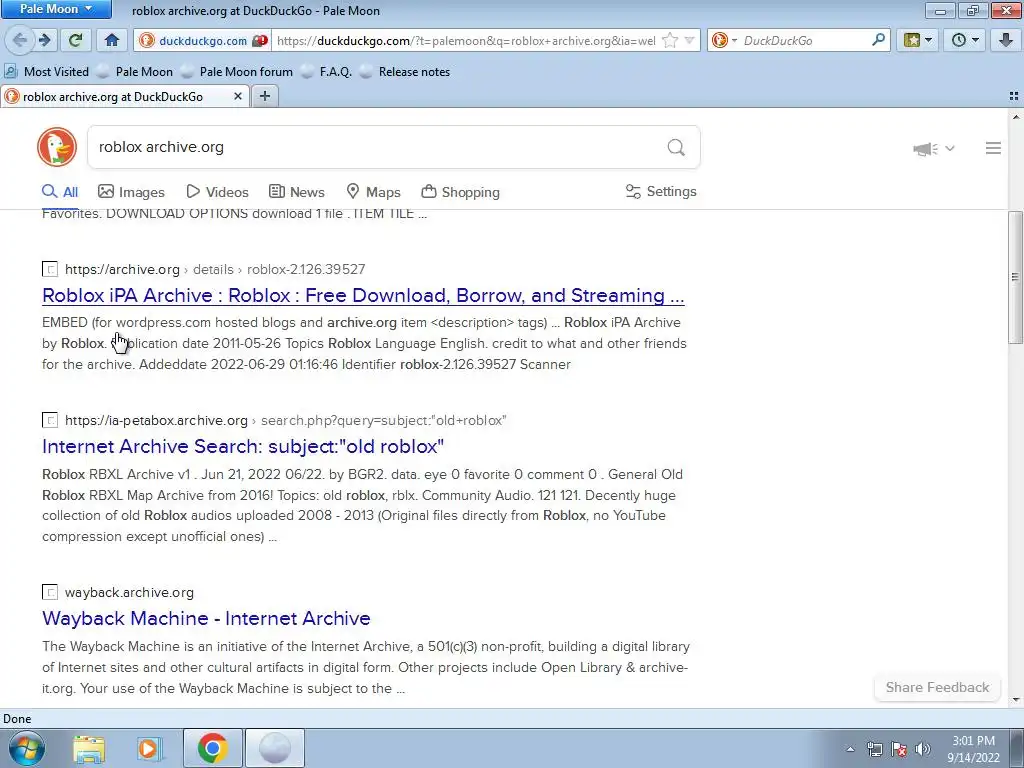Select the All results tab
This screenshot has width=1024, height=768.
click(x=60, y=192)
